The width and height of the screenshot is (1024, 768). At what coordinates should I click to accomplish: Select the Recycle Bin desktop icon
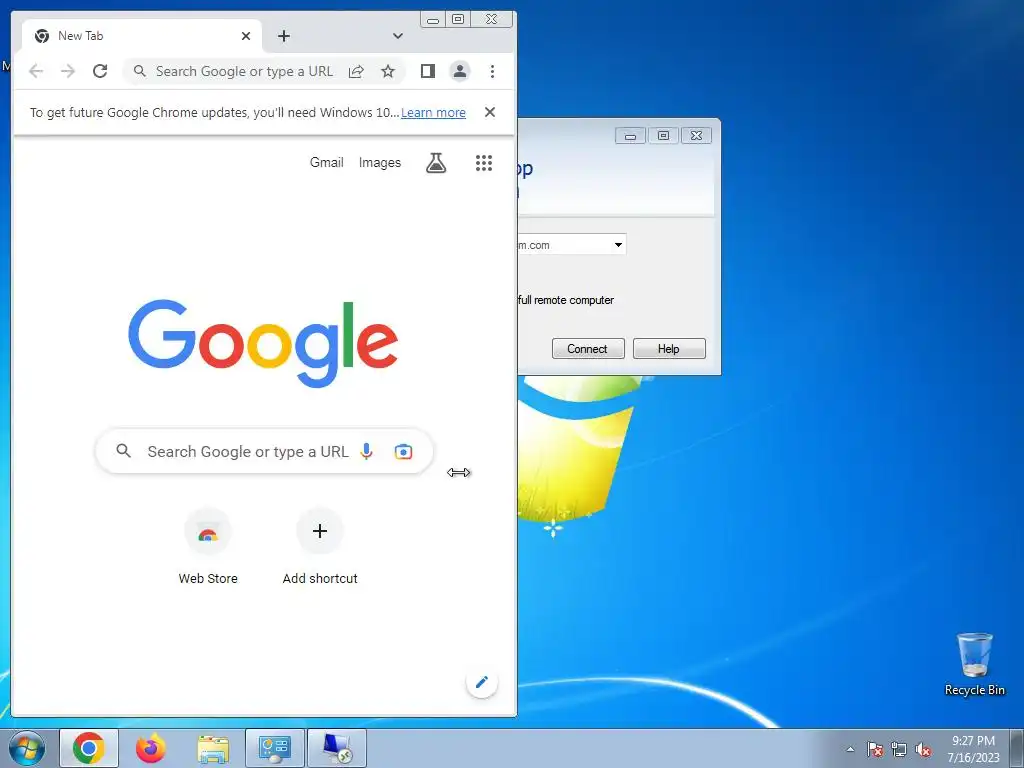[974, 664]
